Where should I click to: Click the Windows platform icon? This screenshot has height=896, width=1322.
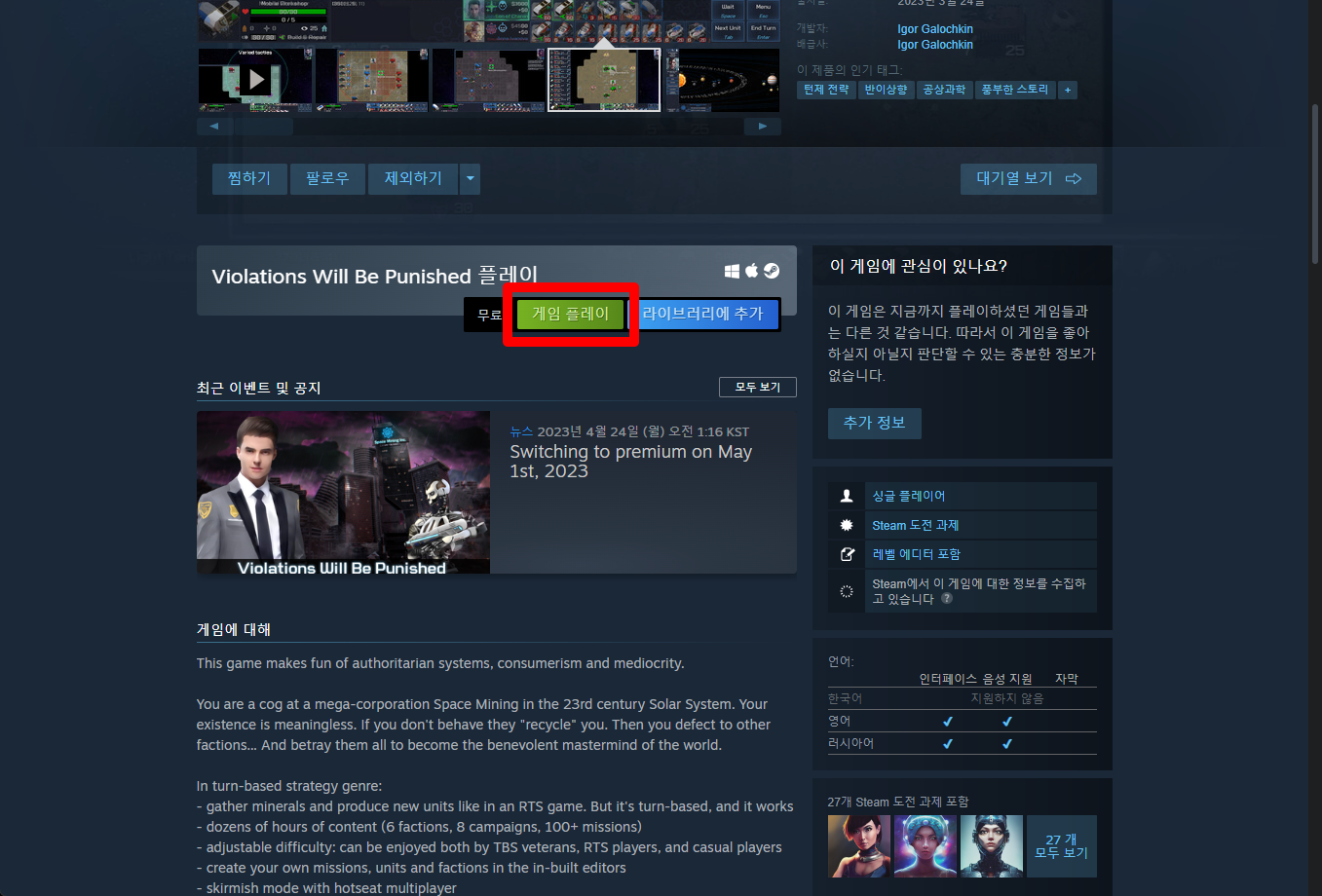[x=733, y=272]
